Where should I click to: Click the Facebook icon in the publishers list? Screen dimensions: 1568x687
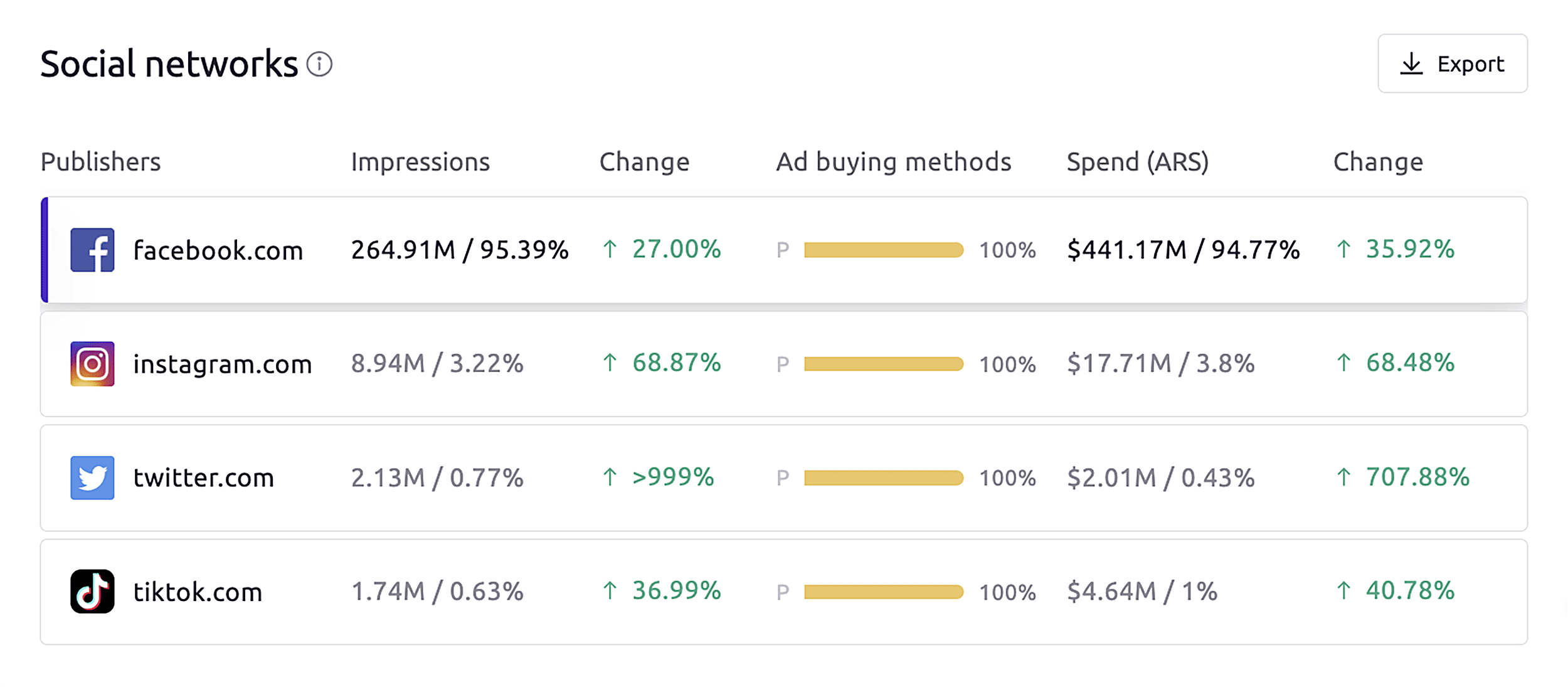92,250
